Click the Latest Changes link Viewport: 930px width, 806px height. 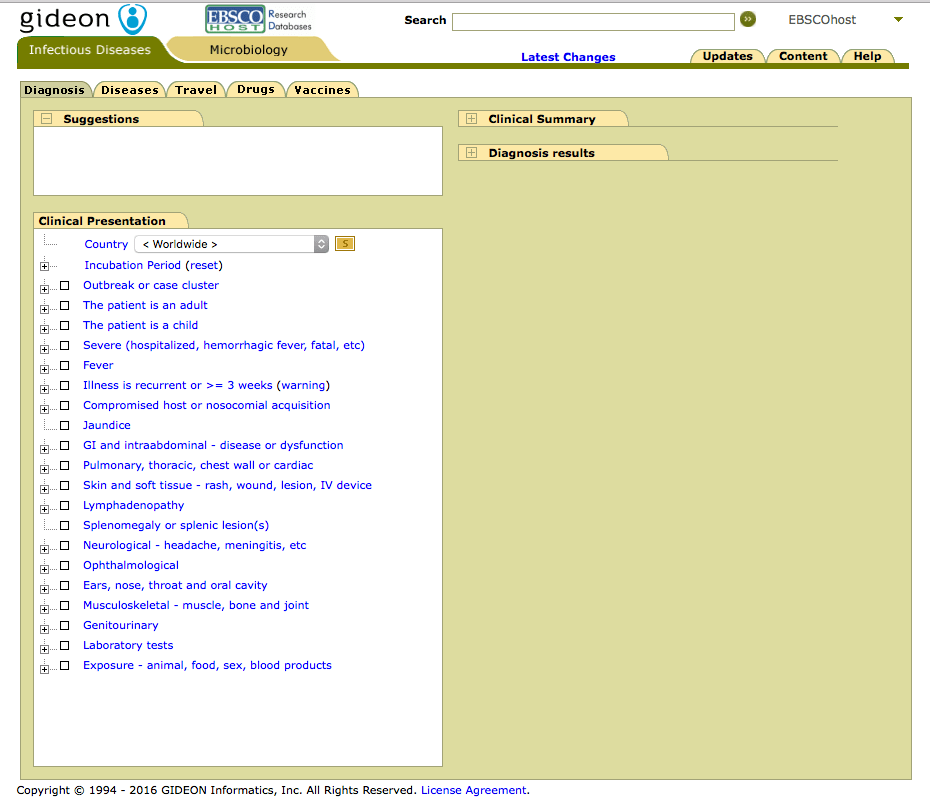[x=568, y=57]
